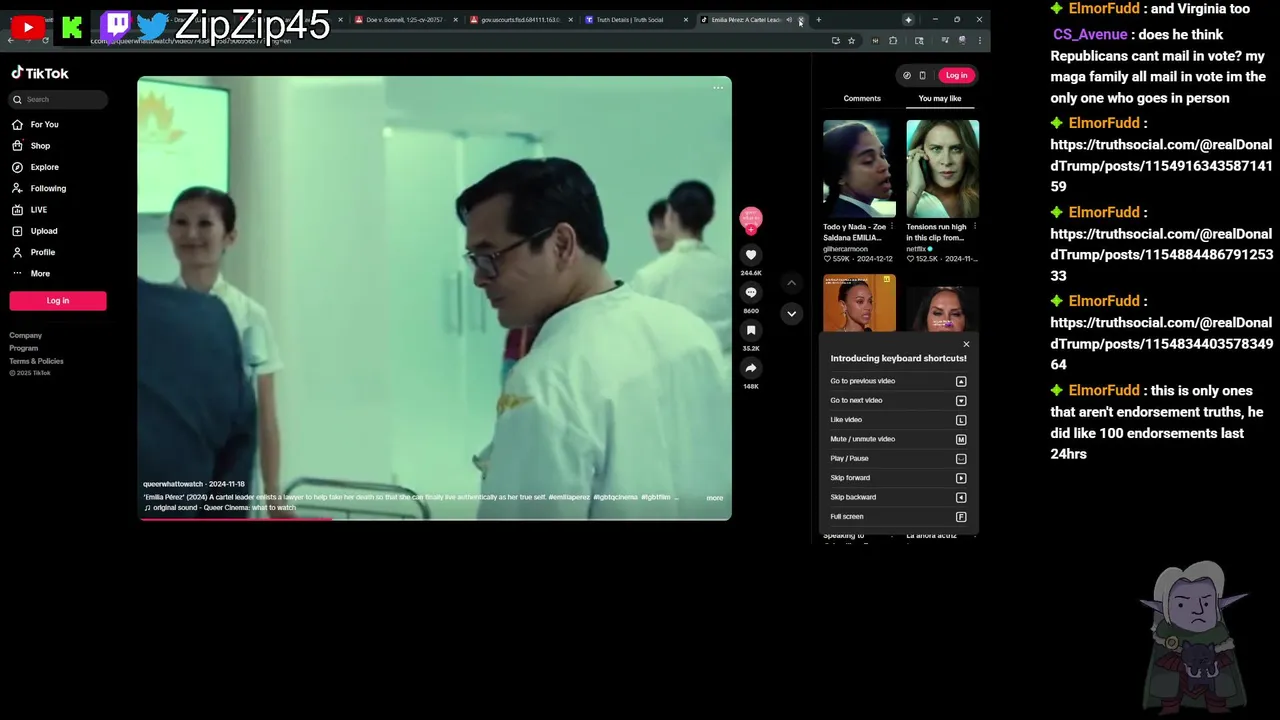Open comments with speech bubble icon

point(751,293)
